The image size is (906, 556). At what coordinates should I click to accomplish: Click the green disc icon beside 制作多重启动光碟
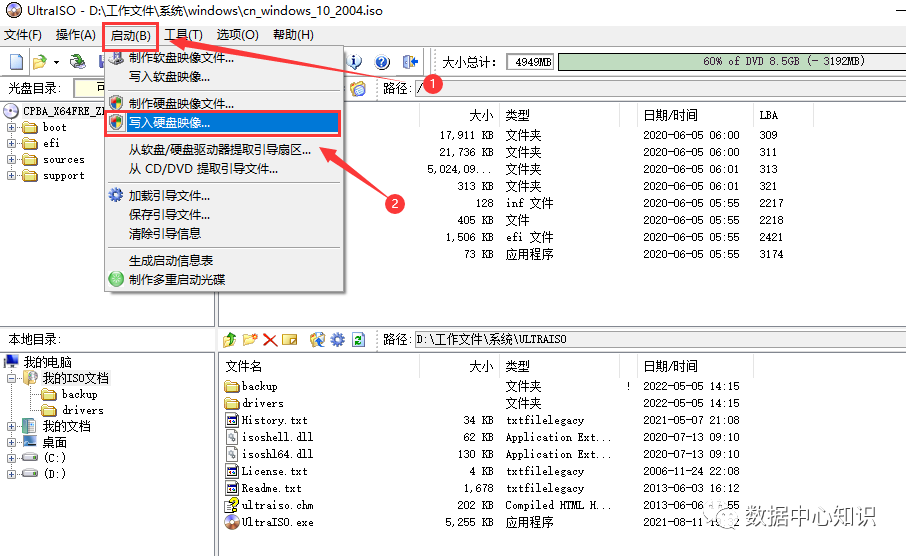pyautogui.click(x=116, y=279)
